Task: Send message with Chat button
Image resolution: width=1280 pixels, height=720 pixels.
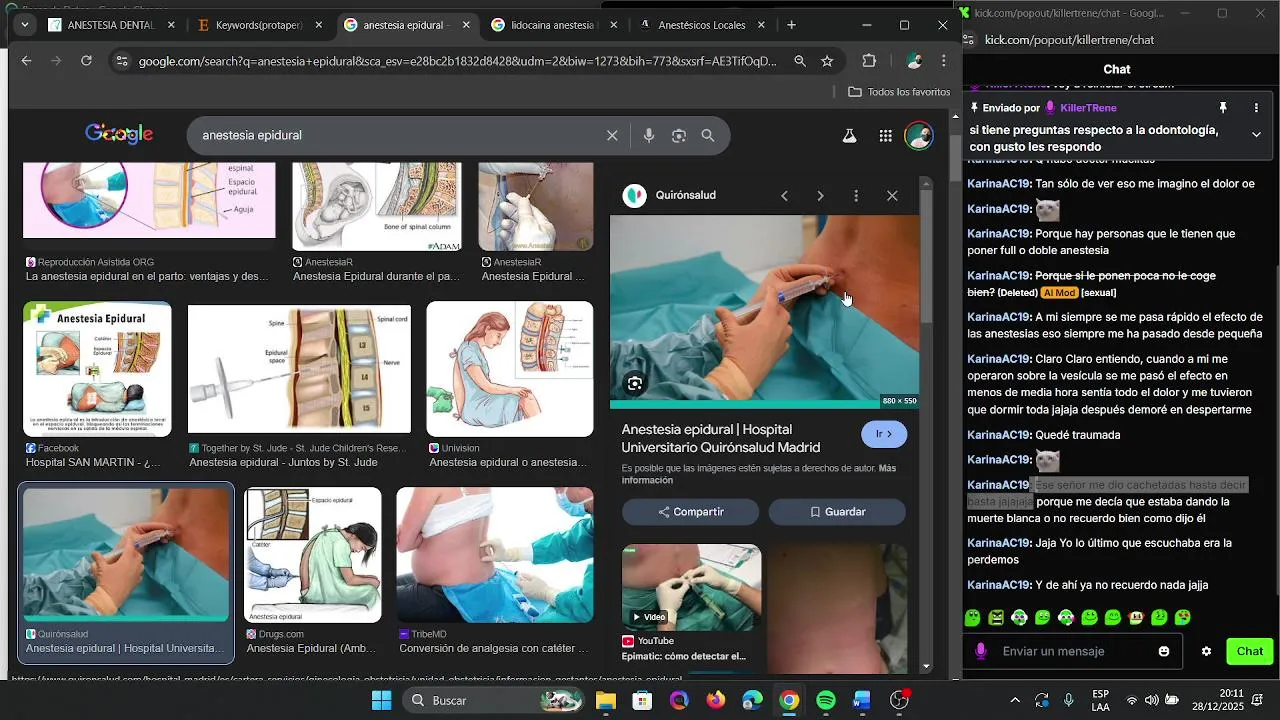Action: click(1250, 651)
